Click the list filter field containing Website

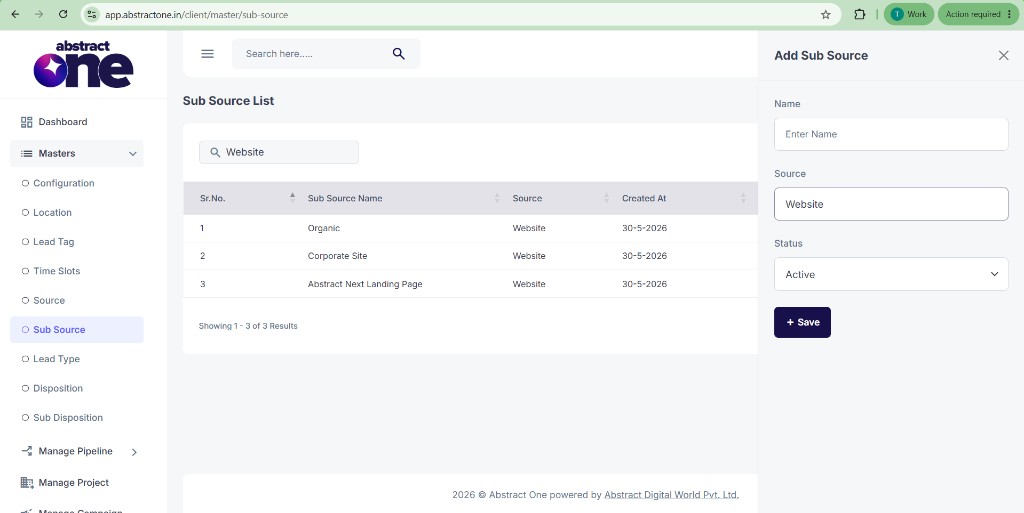pyautogui.click(x=279, y=152)
